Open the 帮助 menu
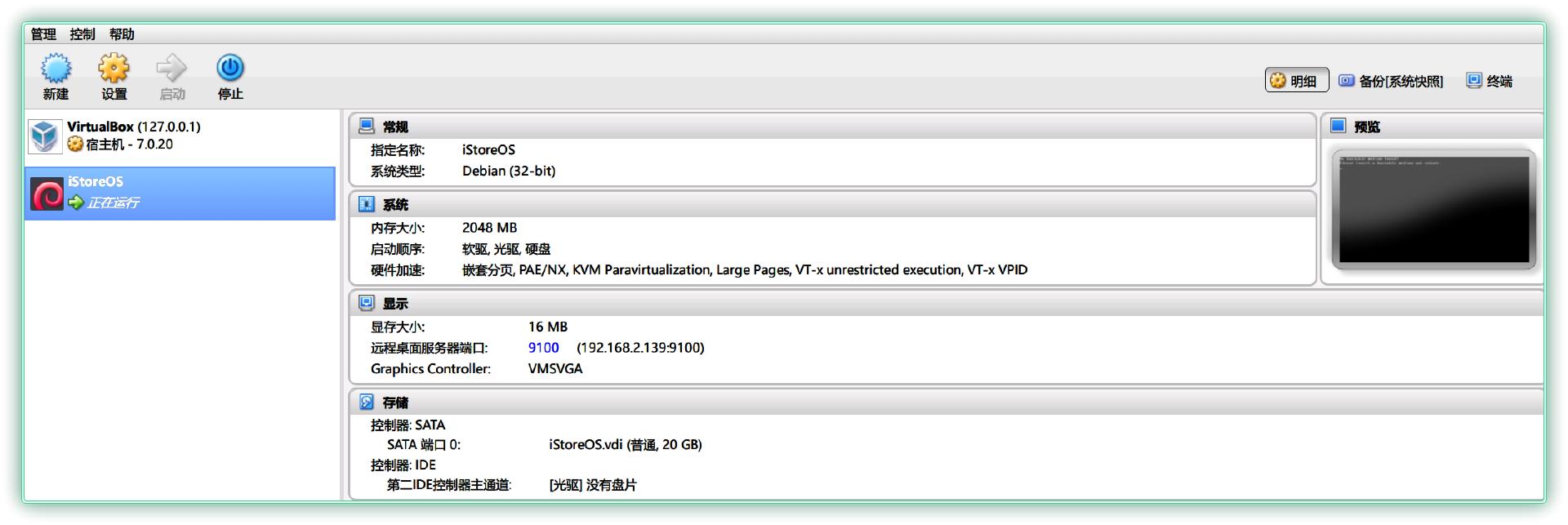This screenshot has width=1568, height=525. (122, 34)
